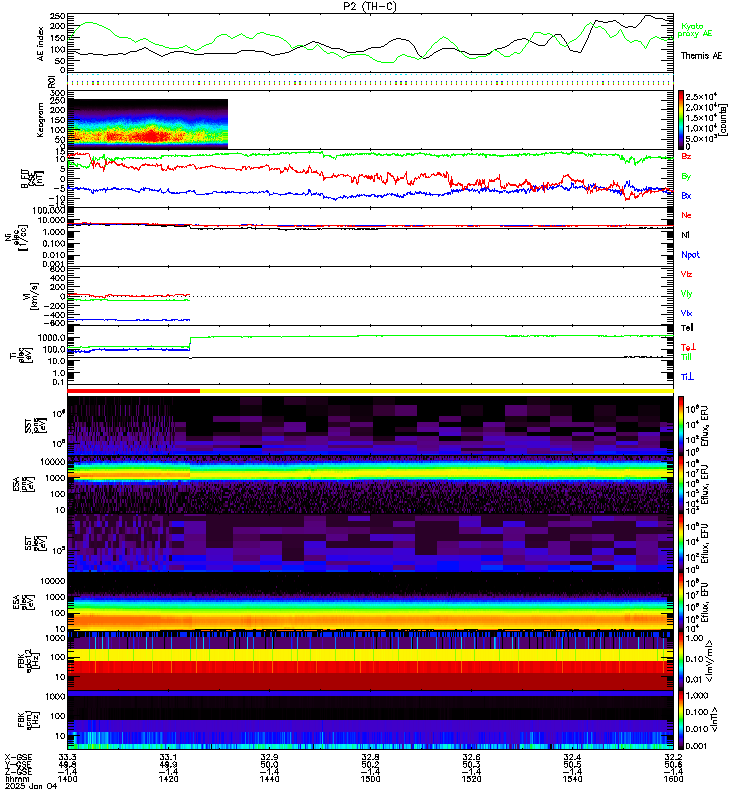This screenshot has width=750, height=800.
Task: Select the 1600 time tick label
Action: tap(673, 779)
